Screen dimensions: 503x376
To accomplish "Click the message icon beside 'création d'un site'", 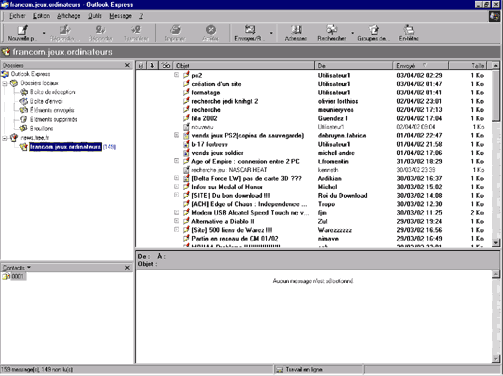I will pos(186,84).
